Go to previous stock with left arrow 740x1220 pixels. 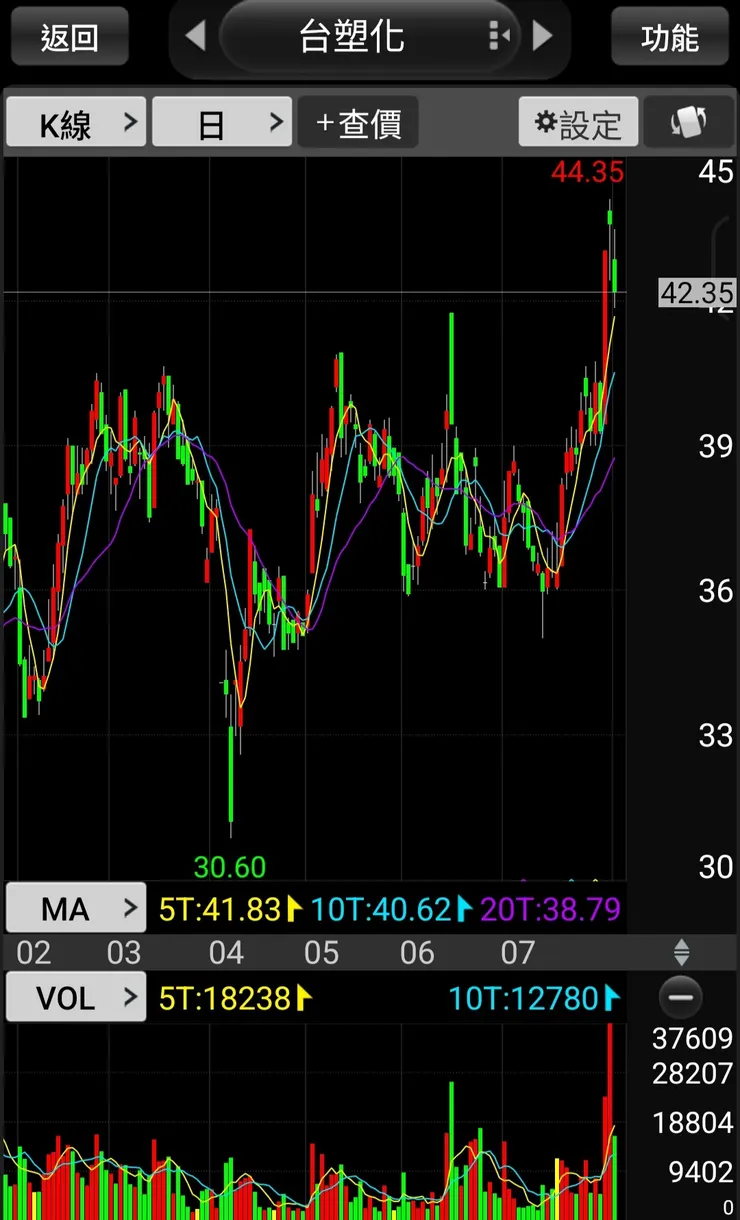[196, 37]
